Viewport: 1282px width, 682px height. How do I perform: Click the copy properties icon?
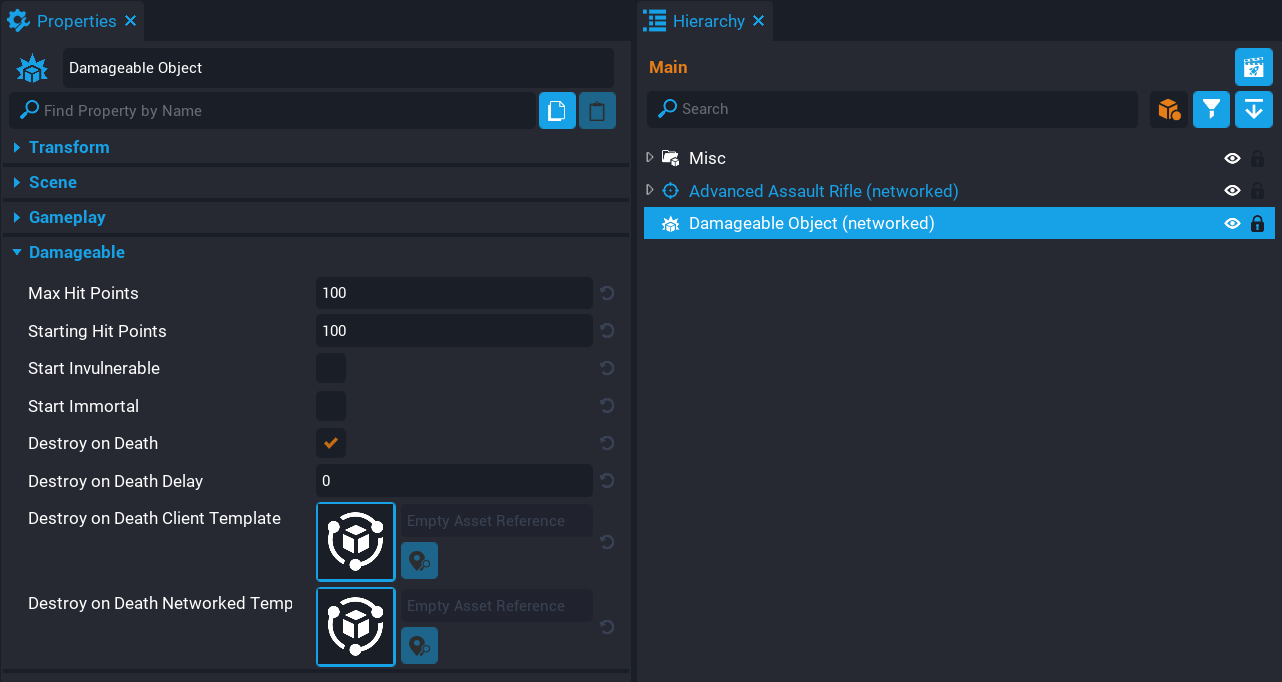[x=557, y=111]
